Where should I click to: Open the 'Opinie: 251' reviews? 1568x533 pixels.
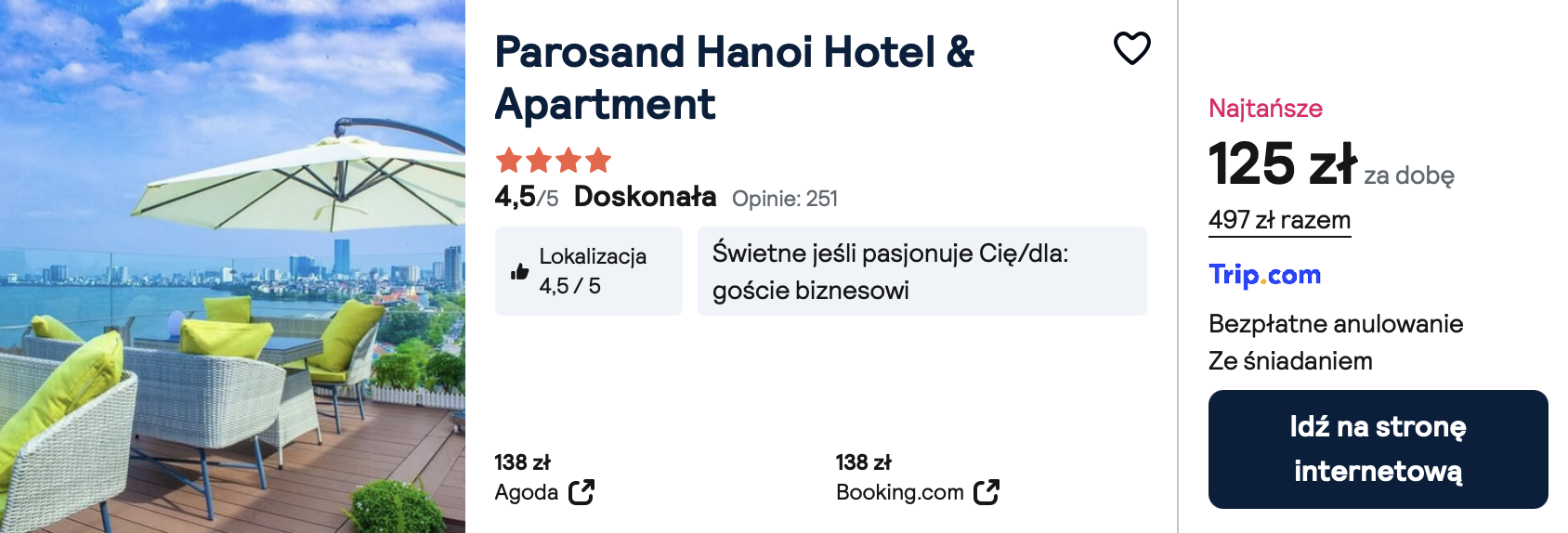click(784, 199)
